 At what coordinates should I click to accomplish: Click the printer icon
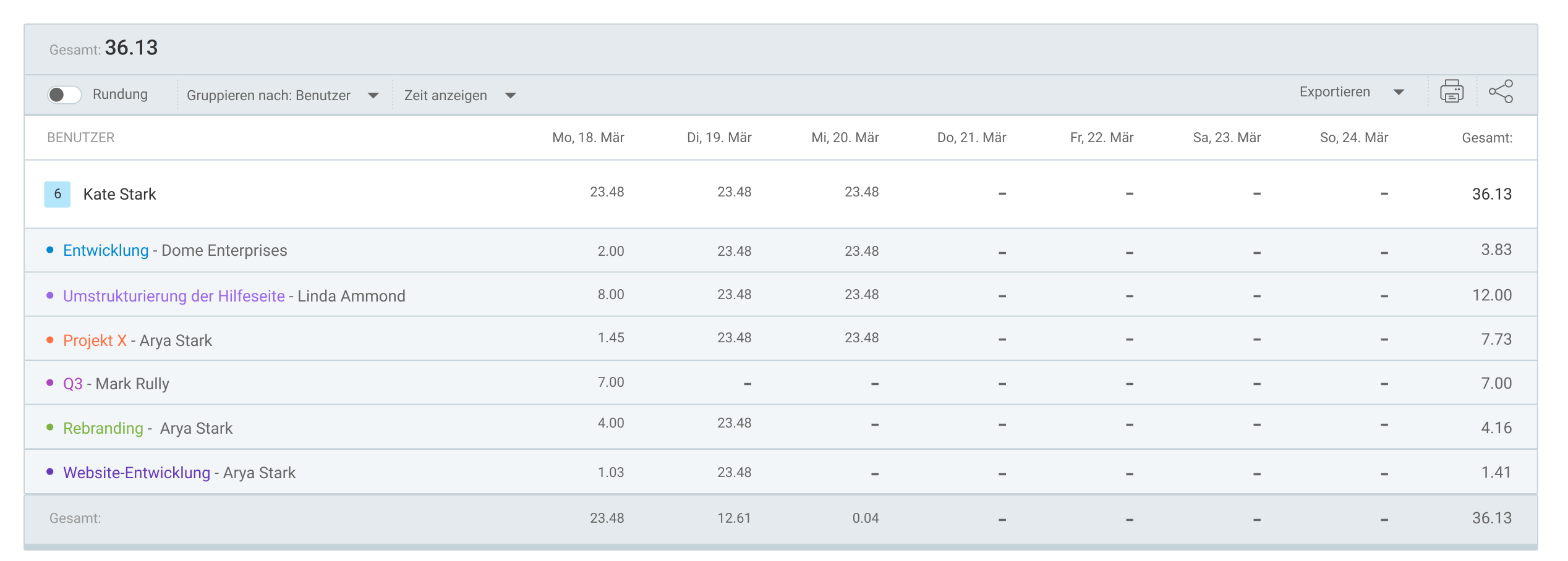(1451, 92)
